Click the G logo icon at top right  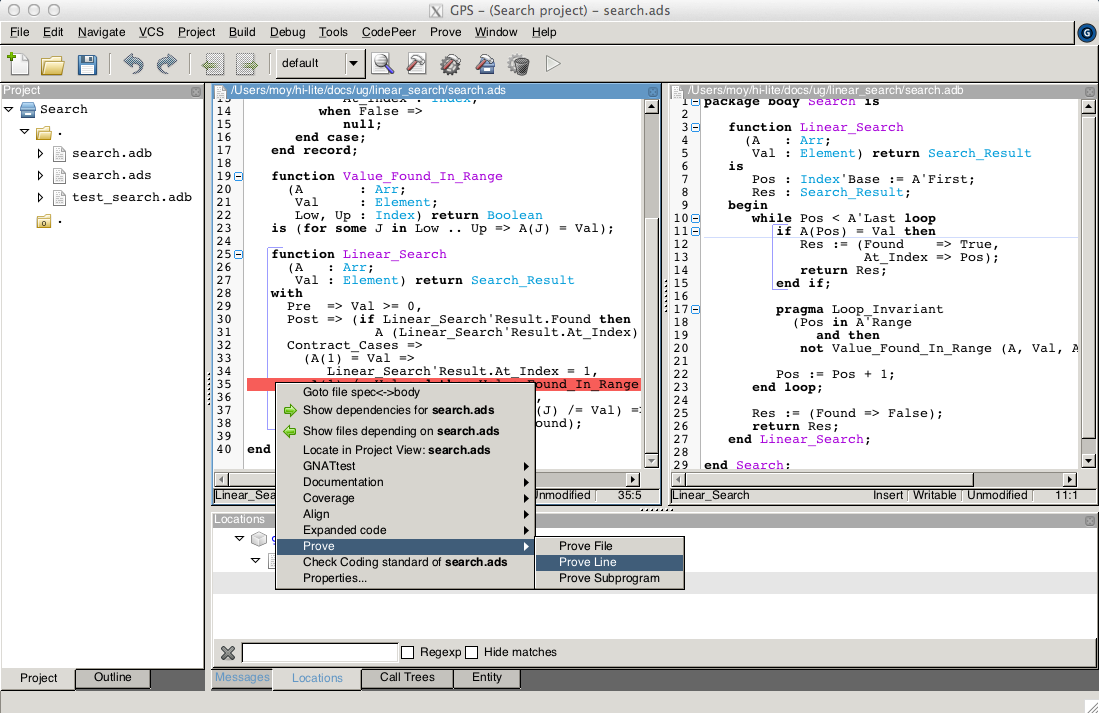[x=1086, y=33]
